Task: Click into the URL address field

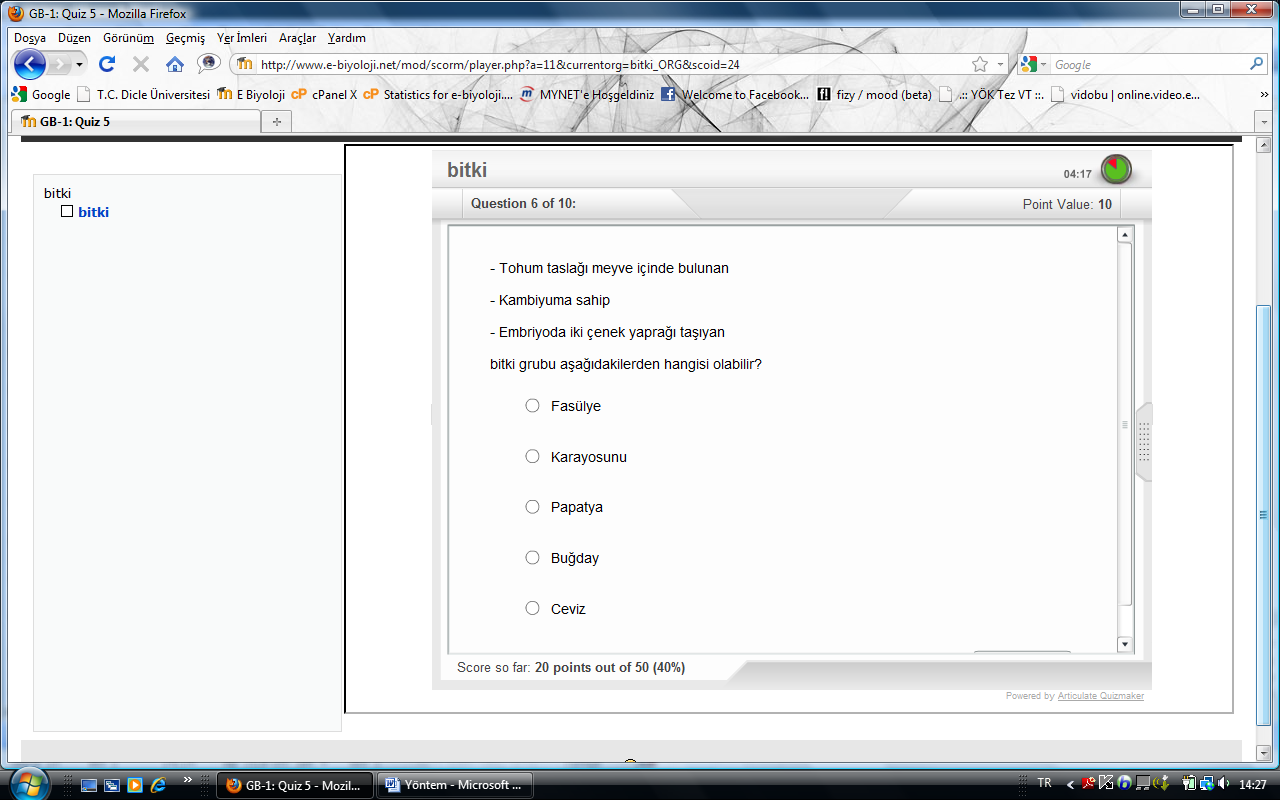Action: click(x=610, y=64)
